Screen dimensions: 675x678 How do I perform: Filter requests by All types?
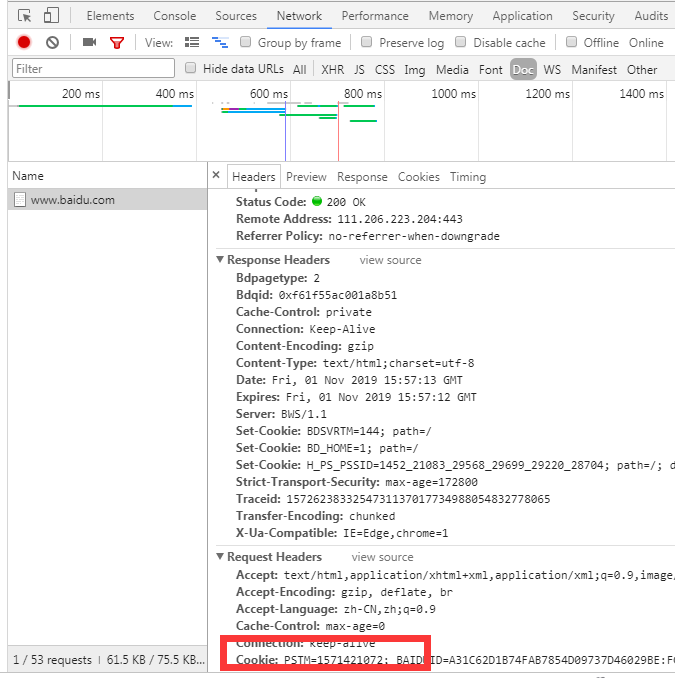tap(299, 70)
